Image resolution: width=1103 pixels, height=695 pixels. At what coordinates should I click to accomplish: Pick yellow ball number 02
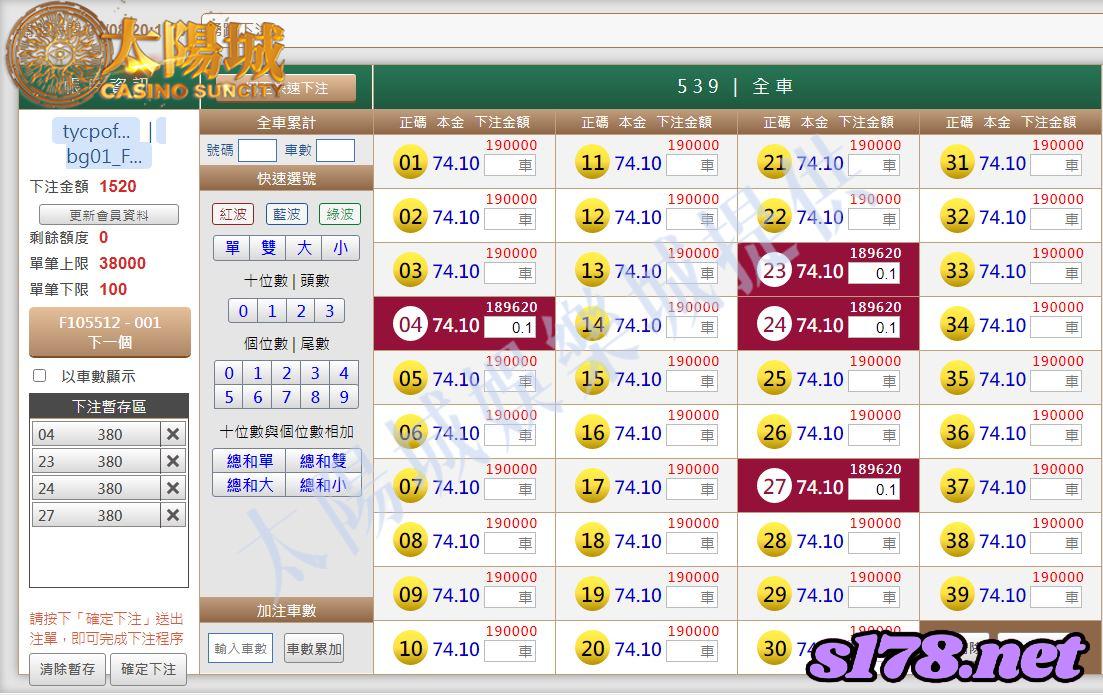[410, 217]
